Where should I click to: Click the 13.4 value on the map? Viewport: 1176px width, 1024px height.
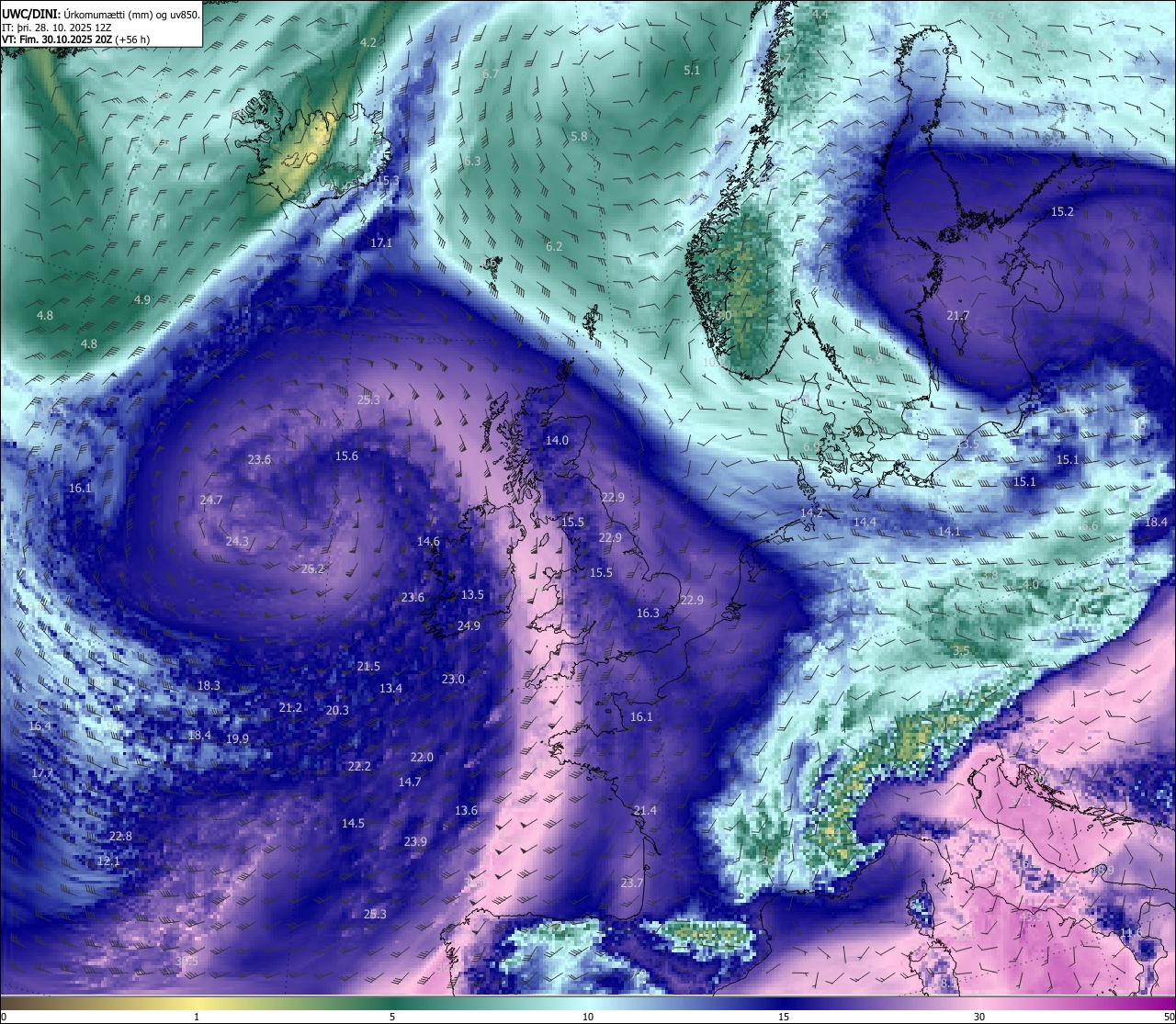tap(390, 688)
